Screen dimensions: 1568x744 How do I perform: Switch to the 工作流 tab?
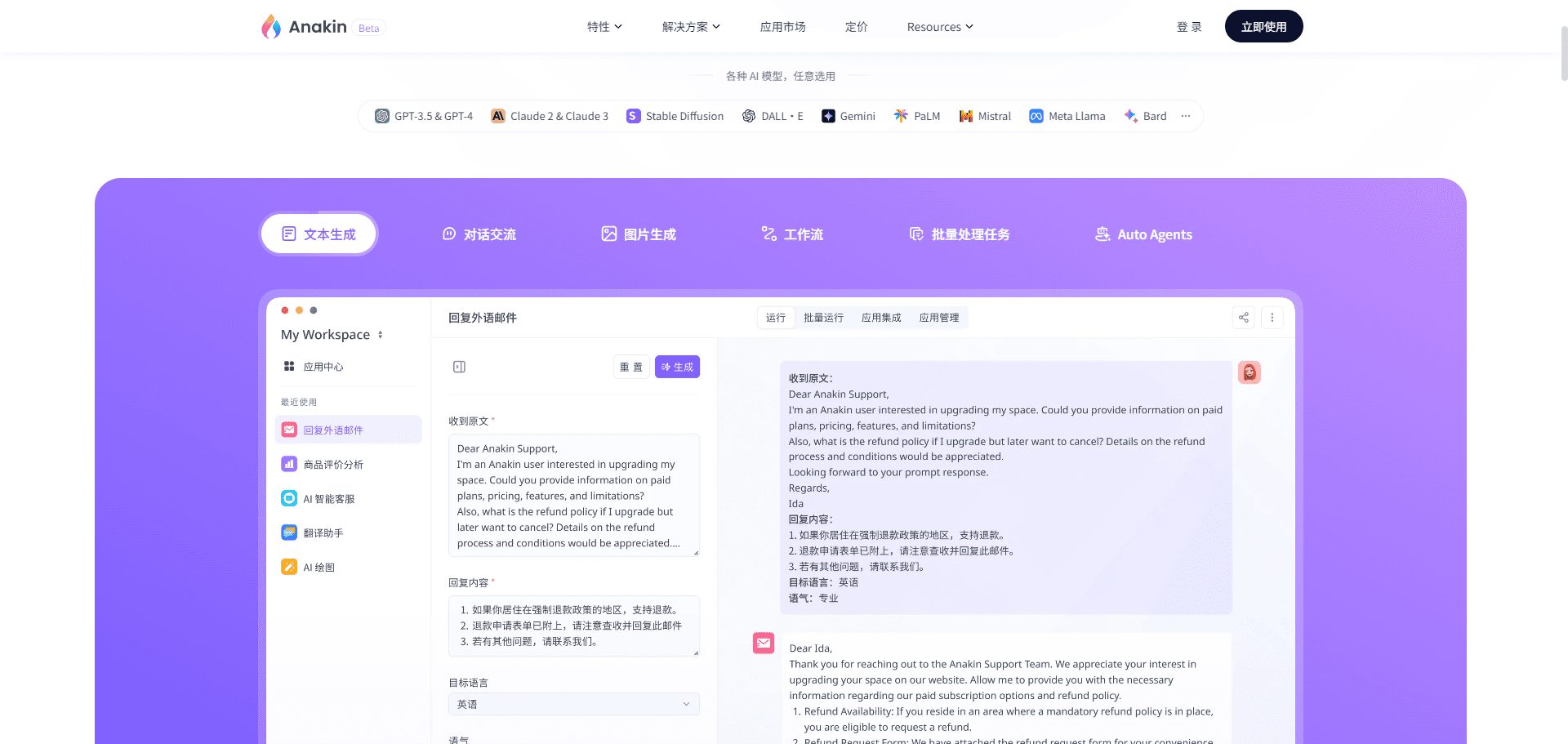pyautogui.click(x=792, y=234)
